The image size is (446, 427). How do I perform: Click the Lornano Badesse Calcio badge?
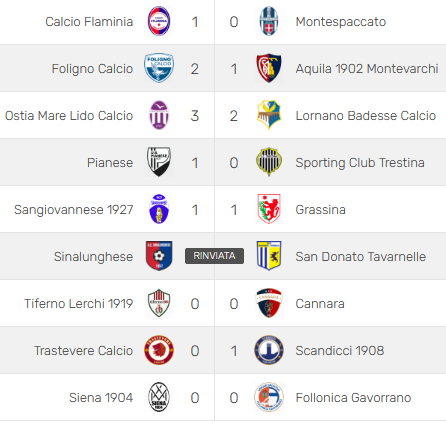(x=269, y=115)
